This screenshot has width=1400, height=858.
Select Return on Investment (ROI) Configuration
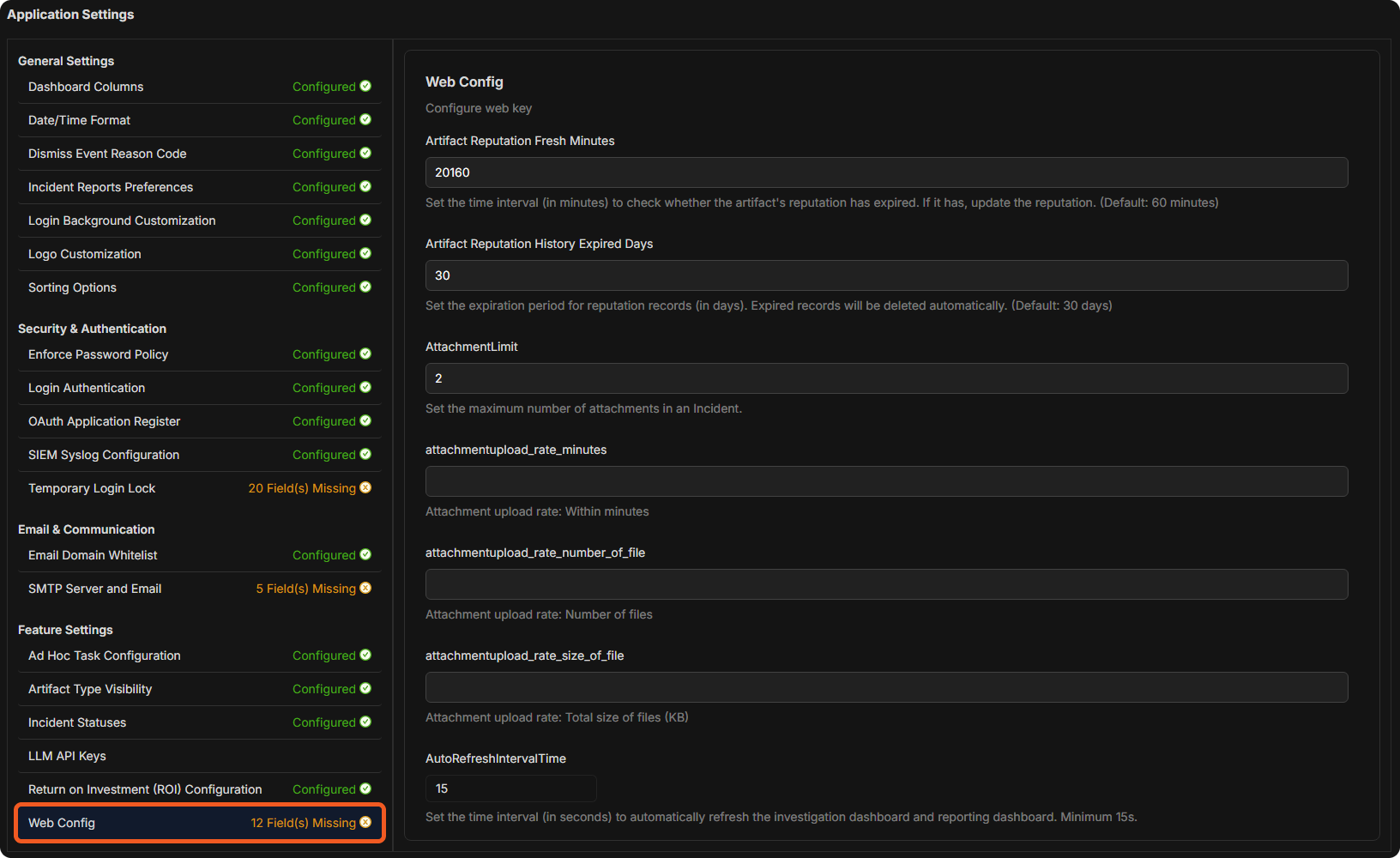pos(199,789)
